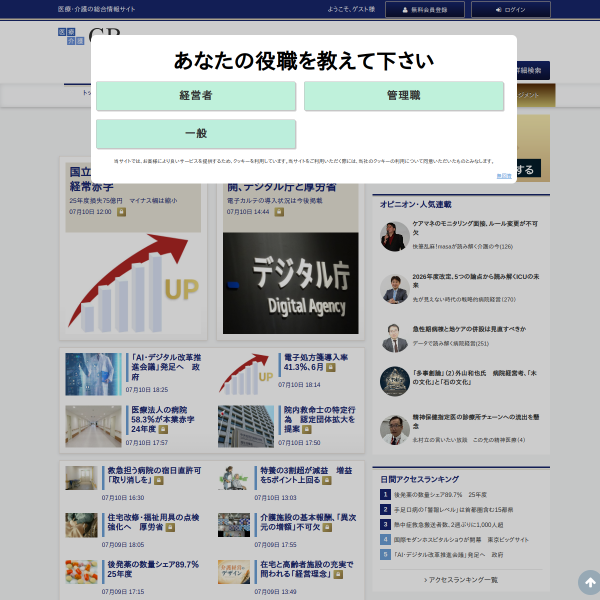This screenshot has height=600, width=600.
Task: Click the lock icon after 「取り消しを」
Action: pyautogui.click(x=158, y=480)
